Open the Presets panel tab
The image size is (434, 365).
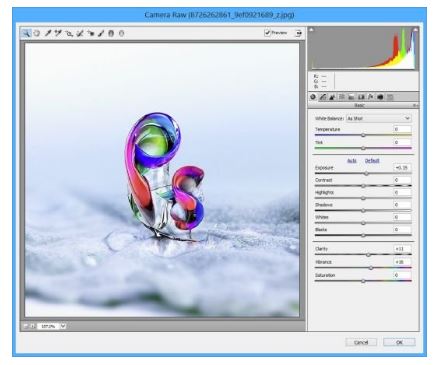pos(390,97)
